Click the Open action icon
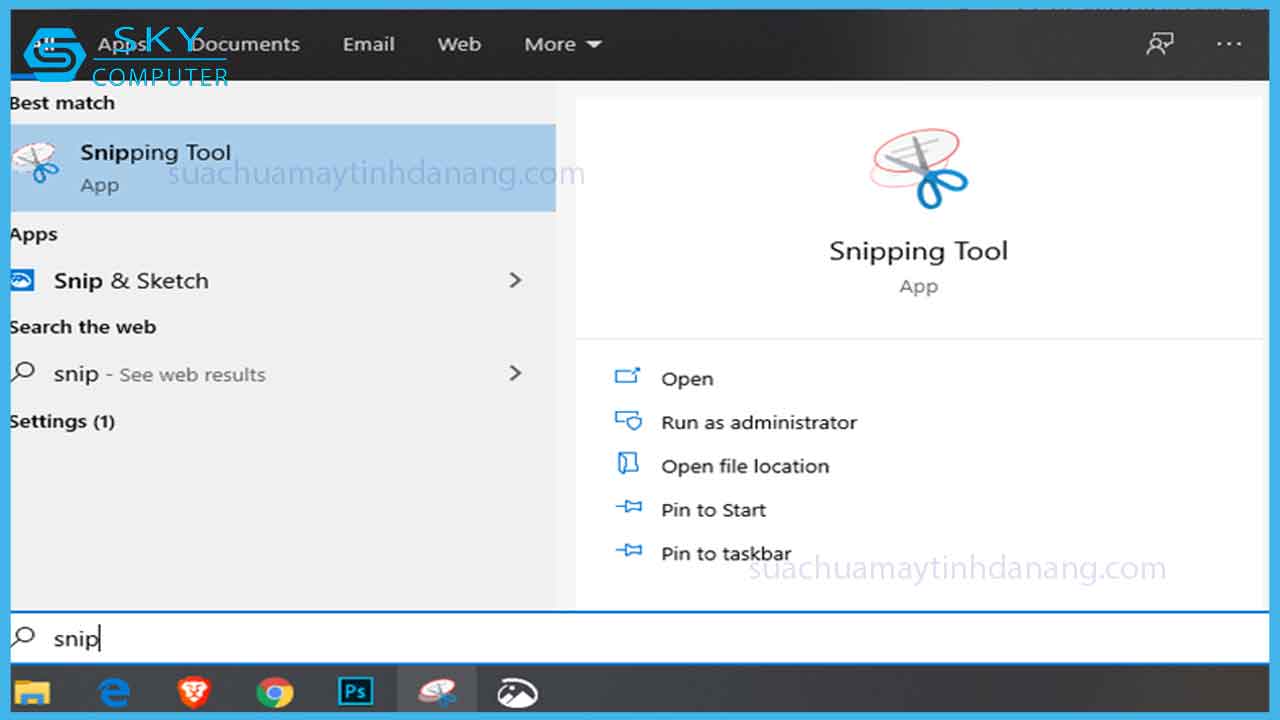 point(628,376)
